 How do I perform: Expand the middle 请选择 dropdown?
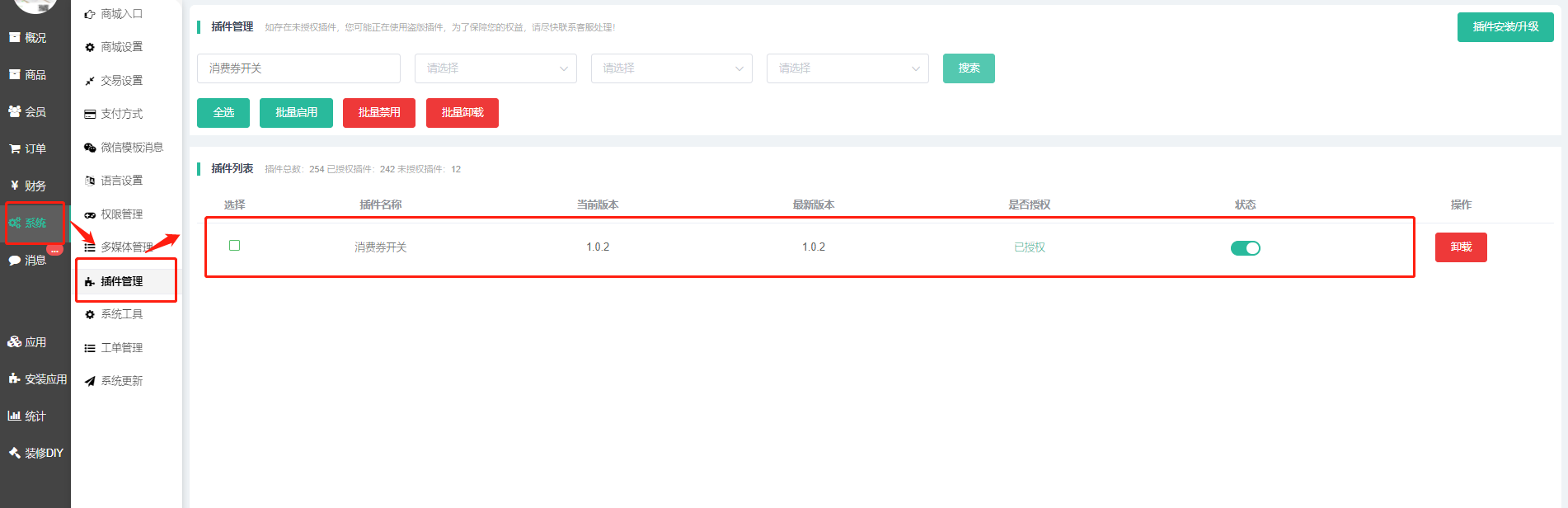pos(672,68)
